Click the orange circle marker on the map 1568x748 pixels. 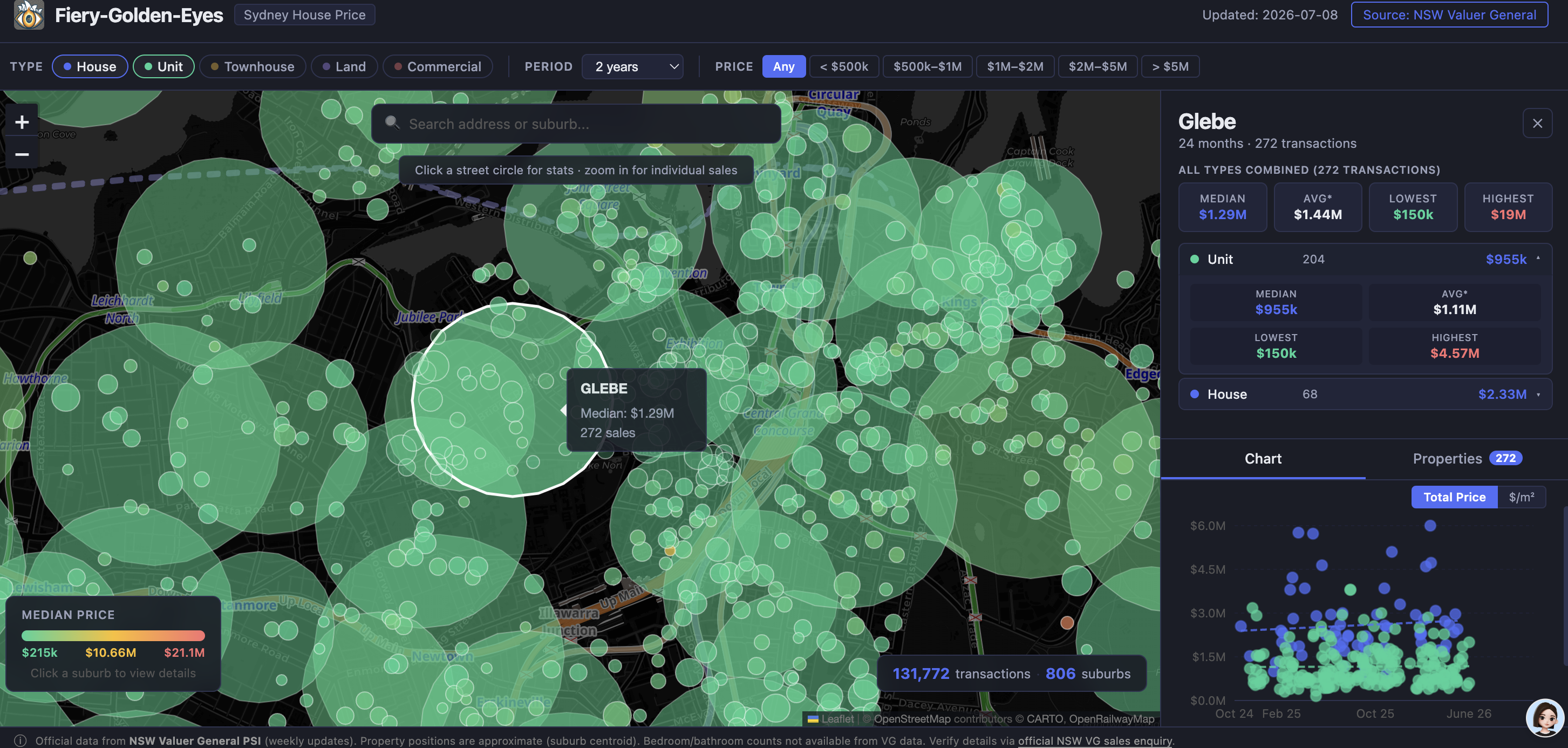[x=1067, y=623]
